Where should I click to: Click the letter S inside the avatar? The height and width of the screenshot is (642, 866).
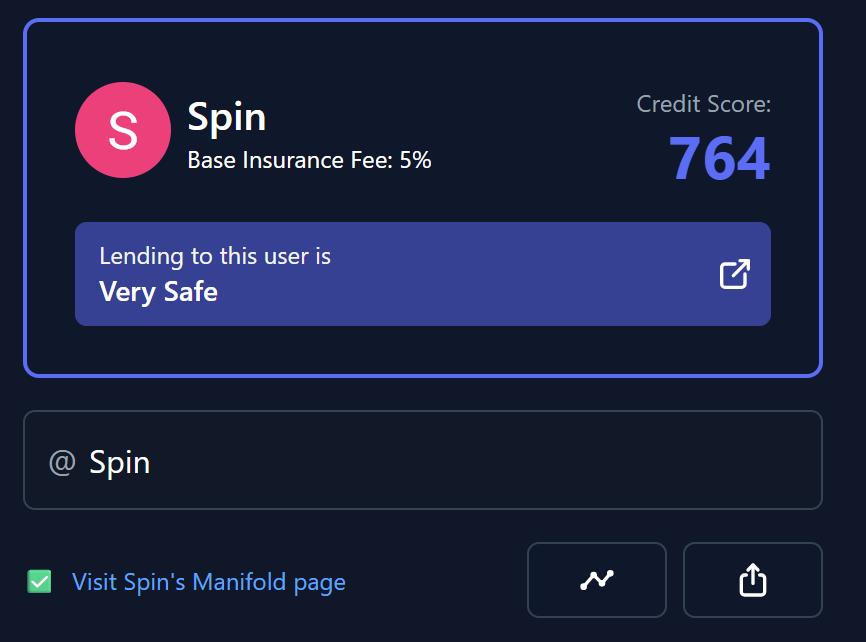coord(123,130)
